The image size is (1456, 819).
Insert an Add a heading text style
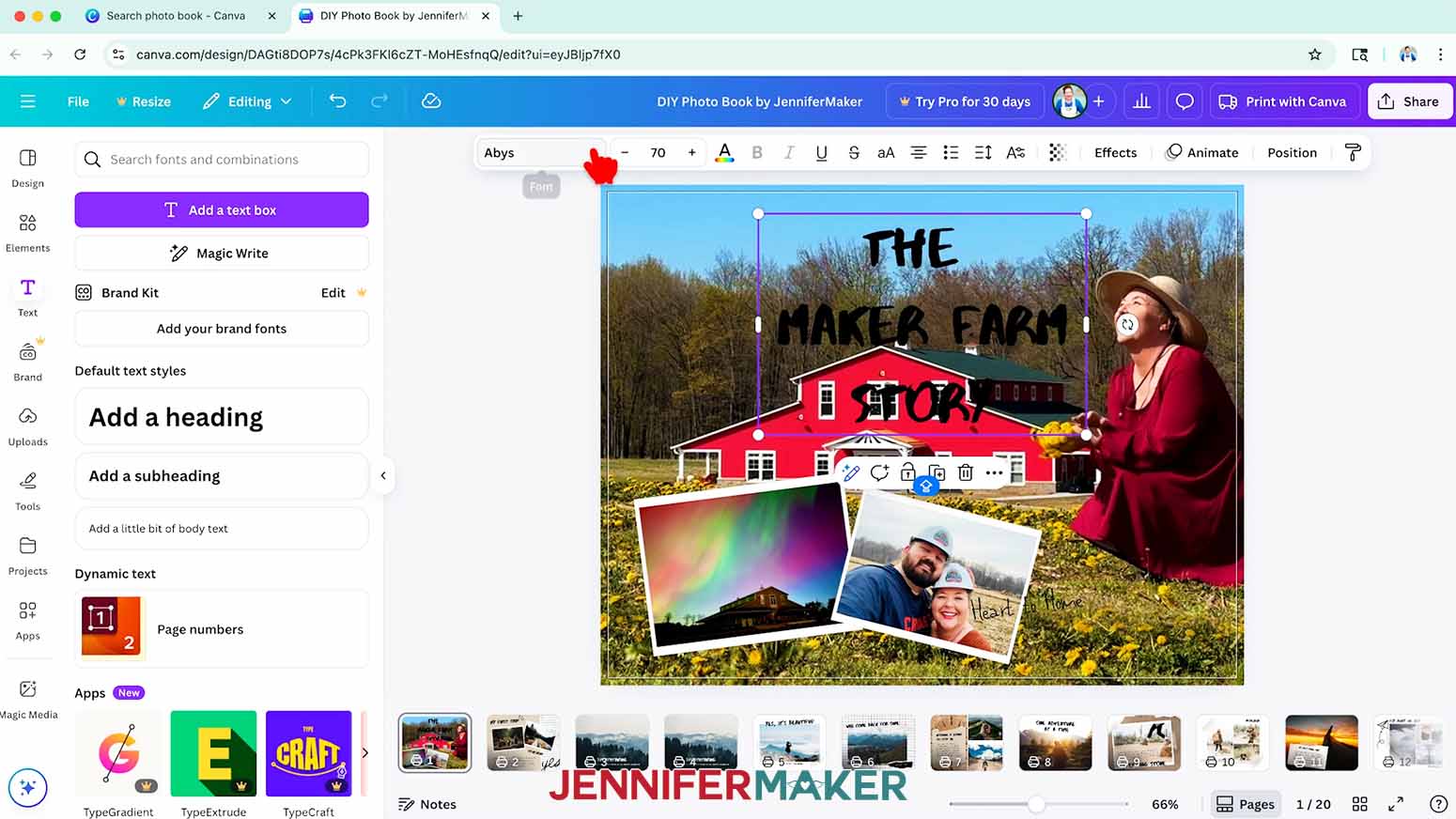[222, 416]
